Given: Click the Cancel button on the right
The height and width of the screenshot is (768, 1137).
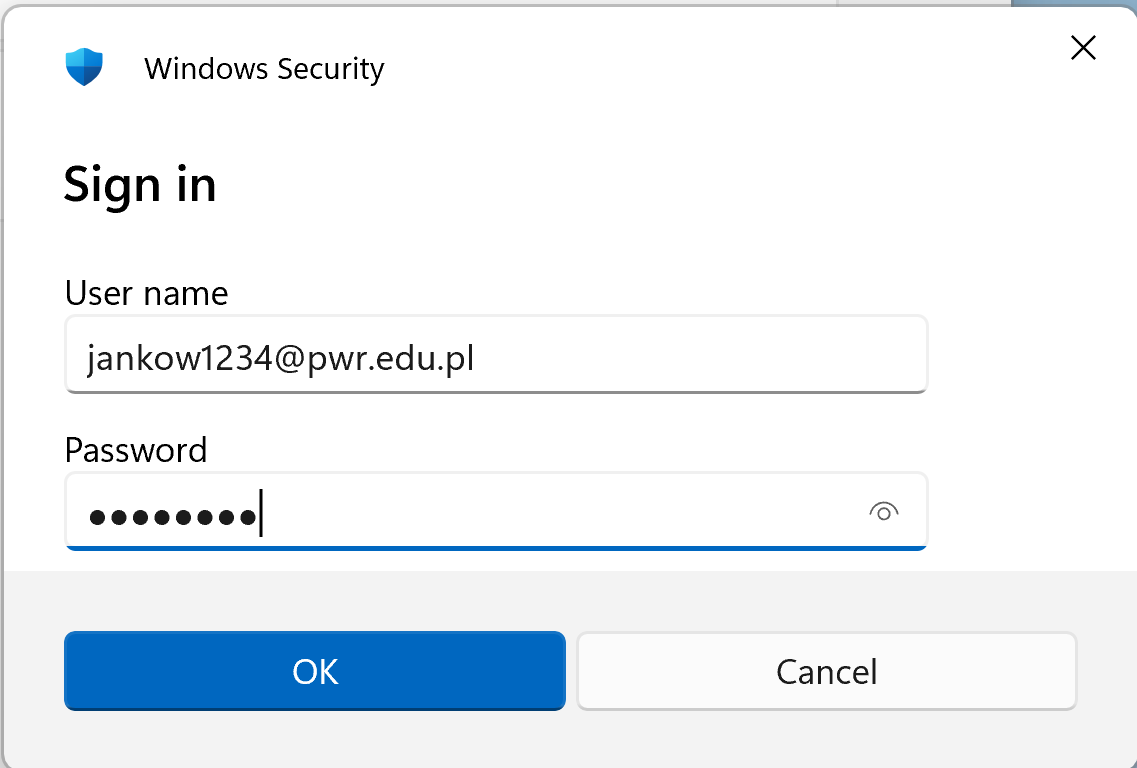Looking at the screenshot, I should (826, 671).
